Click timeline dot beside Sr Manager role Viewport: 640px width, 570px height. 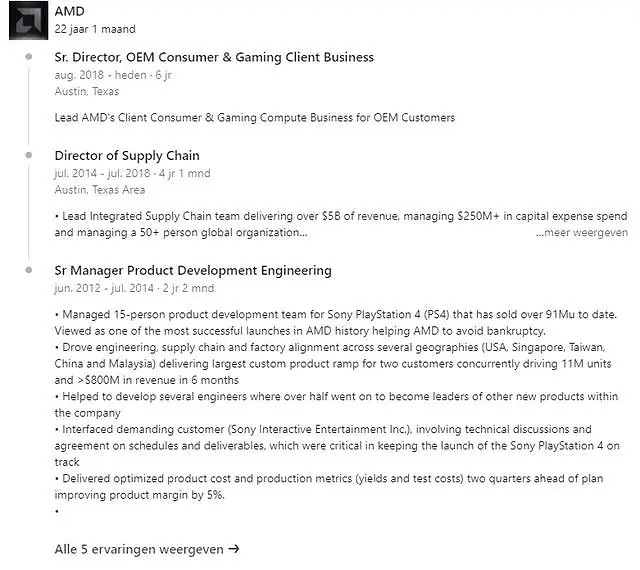tap(31, 271)
